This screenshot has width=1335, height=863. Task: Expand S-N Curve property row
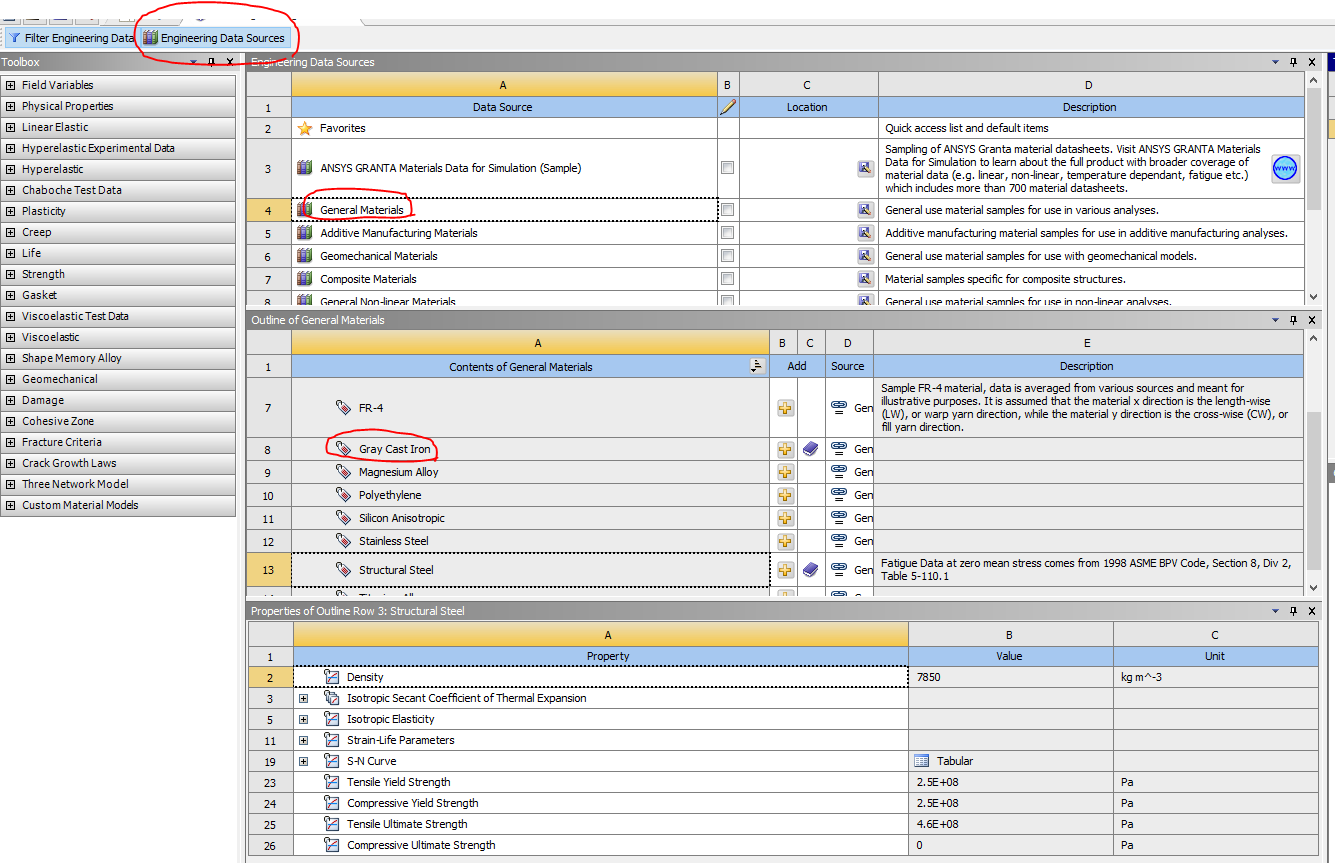click(x=303, y=761)
